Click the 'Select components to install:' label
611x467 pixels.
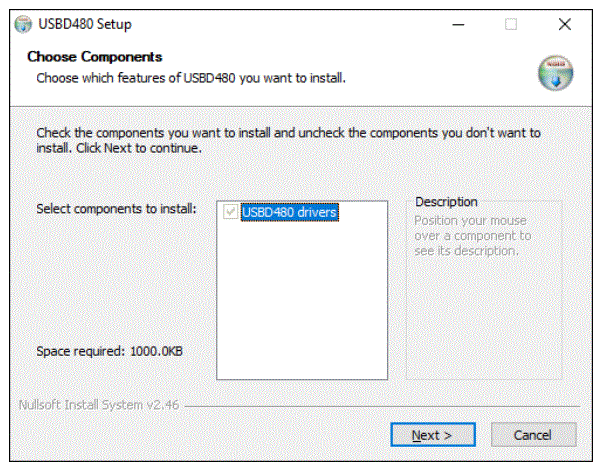tap(116, 209)
